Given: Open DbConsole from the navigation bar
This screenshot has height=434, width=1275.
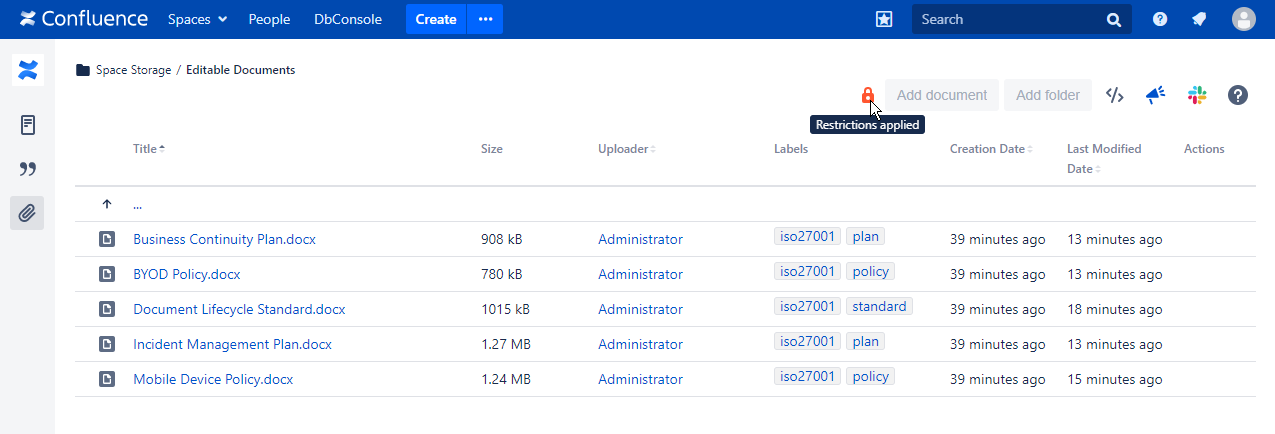Looking at the screenshot, I should point(348,19).
